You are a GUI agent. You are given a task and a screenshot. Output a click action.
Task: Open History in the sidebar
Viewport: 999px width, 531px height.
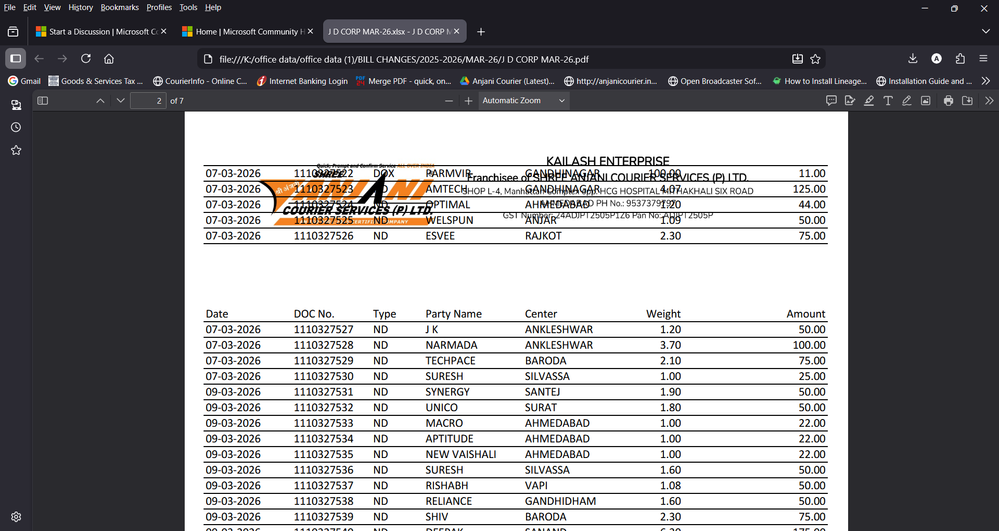click(x=16, y=127)
